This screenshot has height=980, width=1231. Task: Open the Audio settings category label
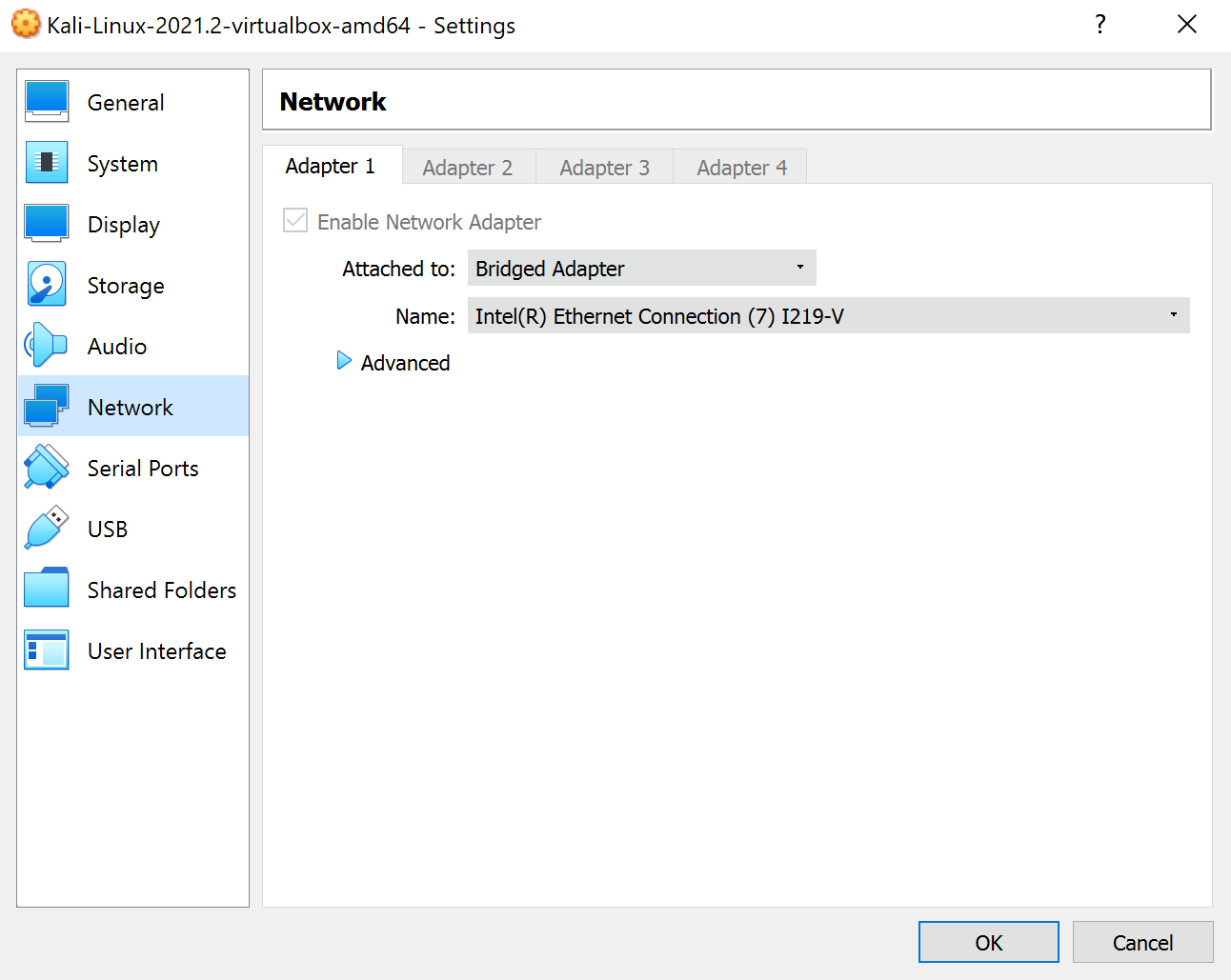click(117, 347)
